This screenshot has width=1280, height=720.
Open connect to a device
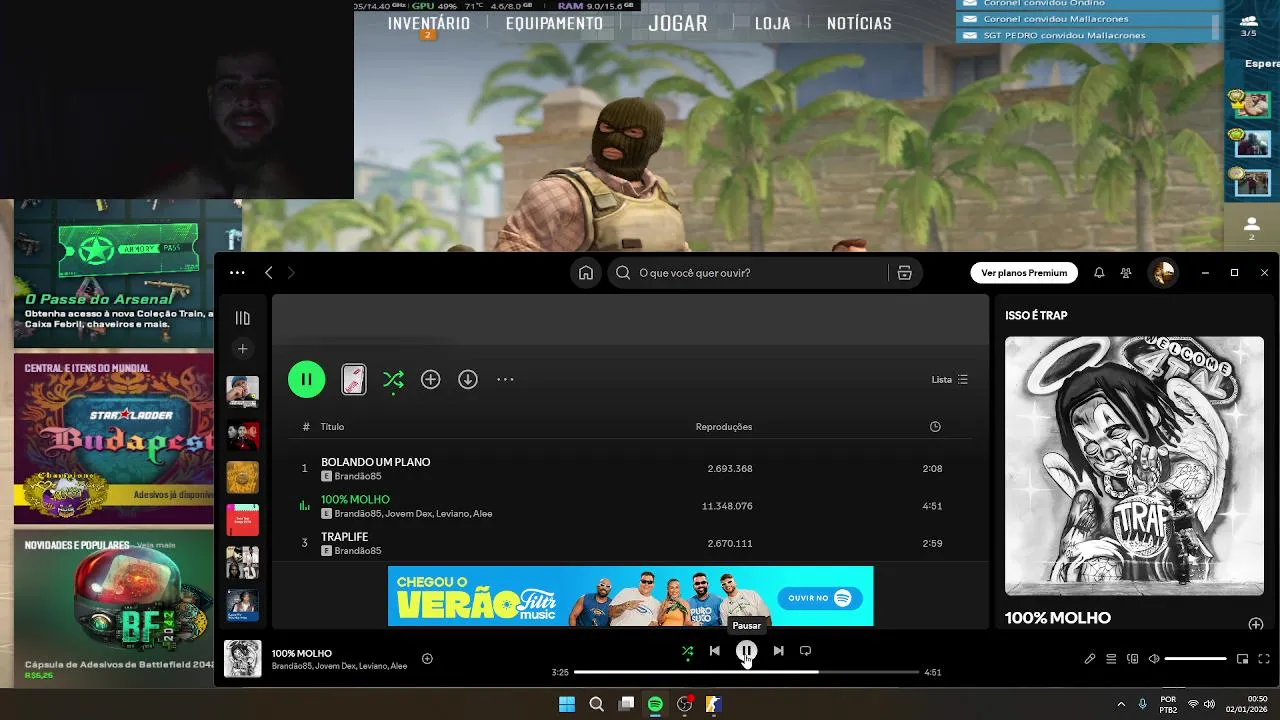pos(1132,659)
